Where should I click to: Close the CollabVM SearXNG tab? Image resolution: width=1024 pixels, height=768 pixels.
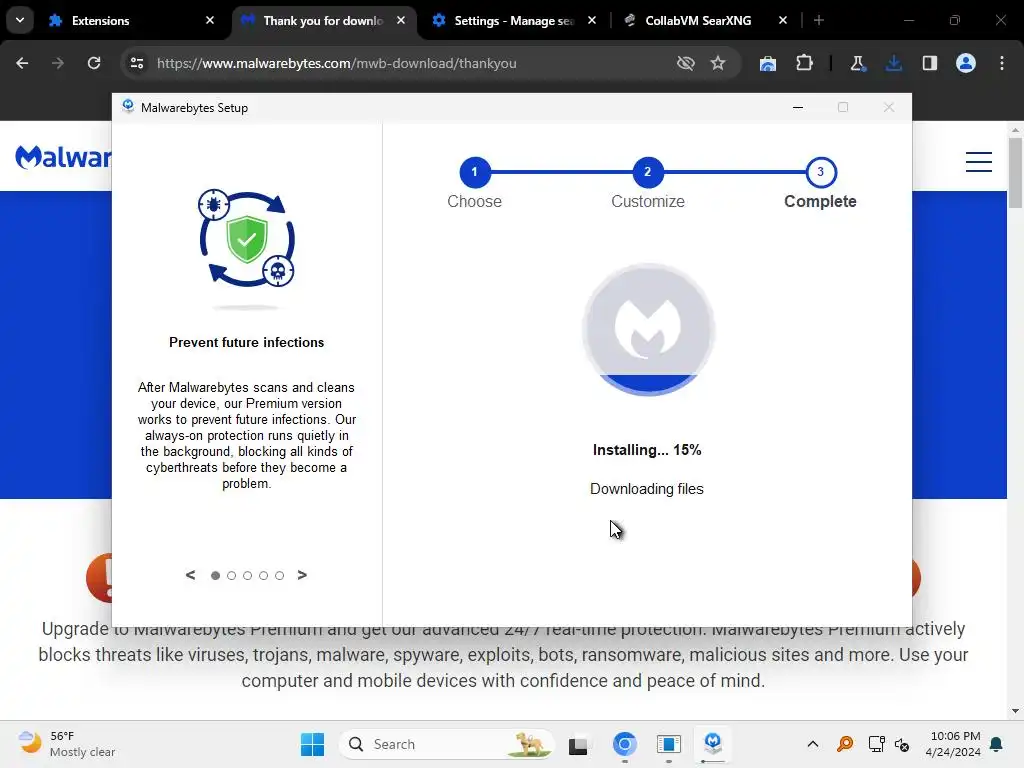783,20
